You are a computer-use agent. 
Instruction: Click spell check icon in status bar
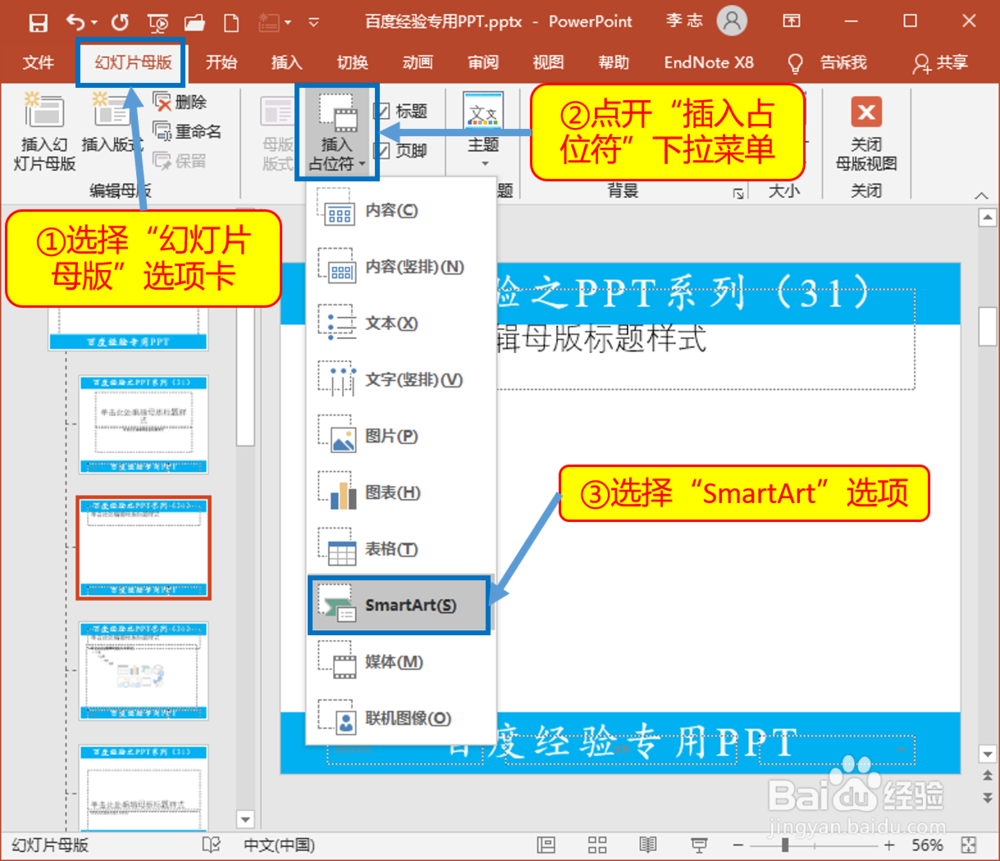pos(211,845)
